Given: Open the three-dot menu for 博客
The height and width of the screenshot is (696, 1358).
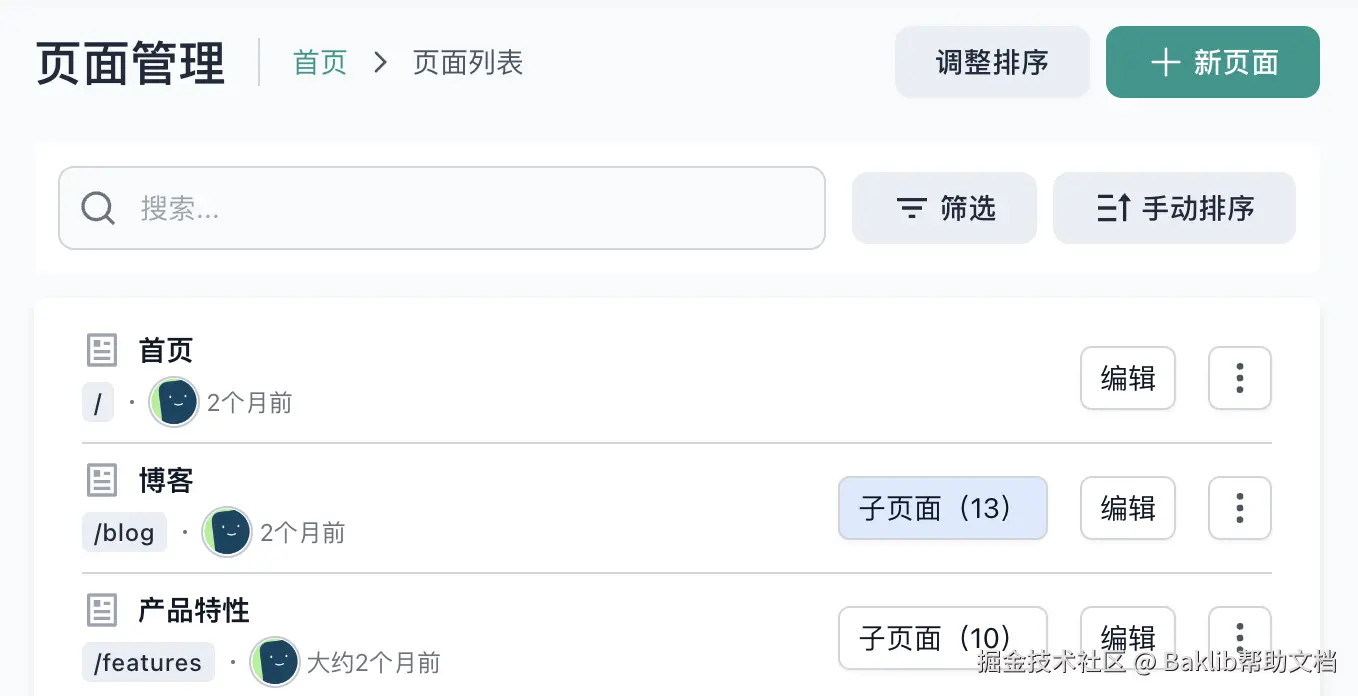Looking at the screenshot, I should tap(1240, 508).
